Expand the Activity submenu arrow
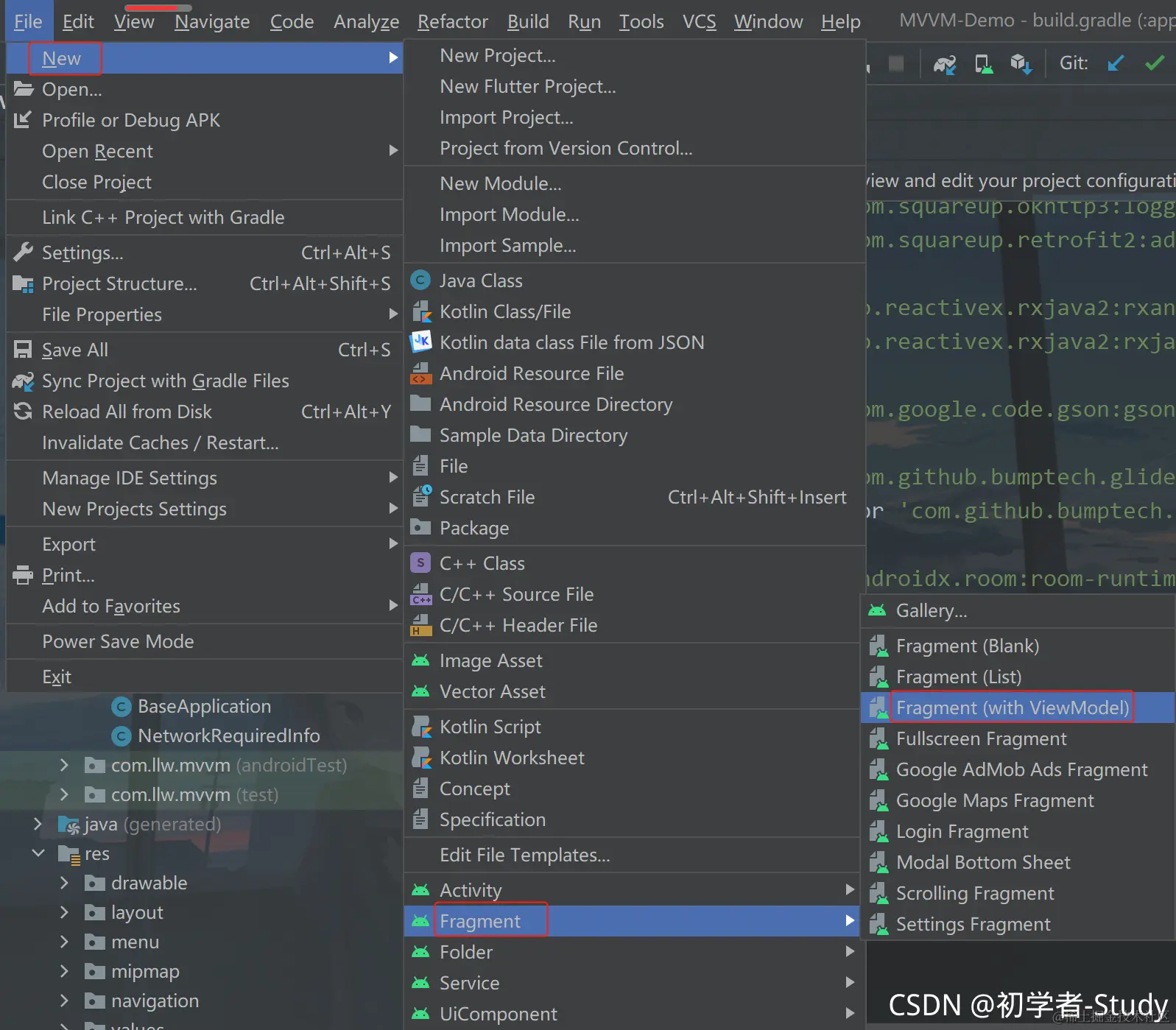Image resolution: width=1176 pixels, height=1030 pixels. point(850,889)
